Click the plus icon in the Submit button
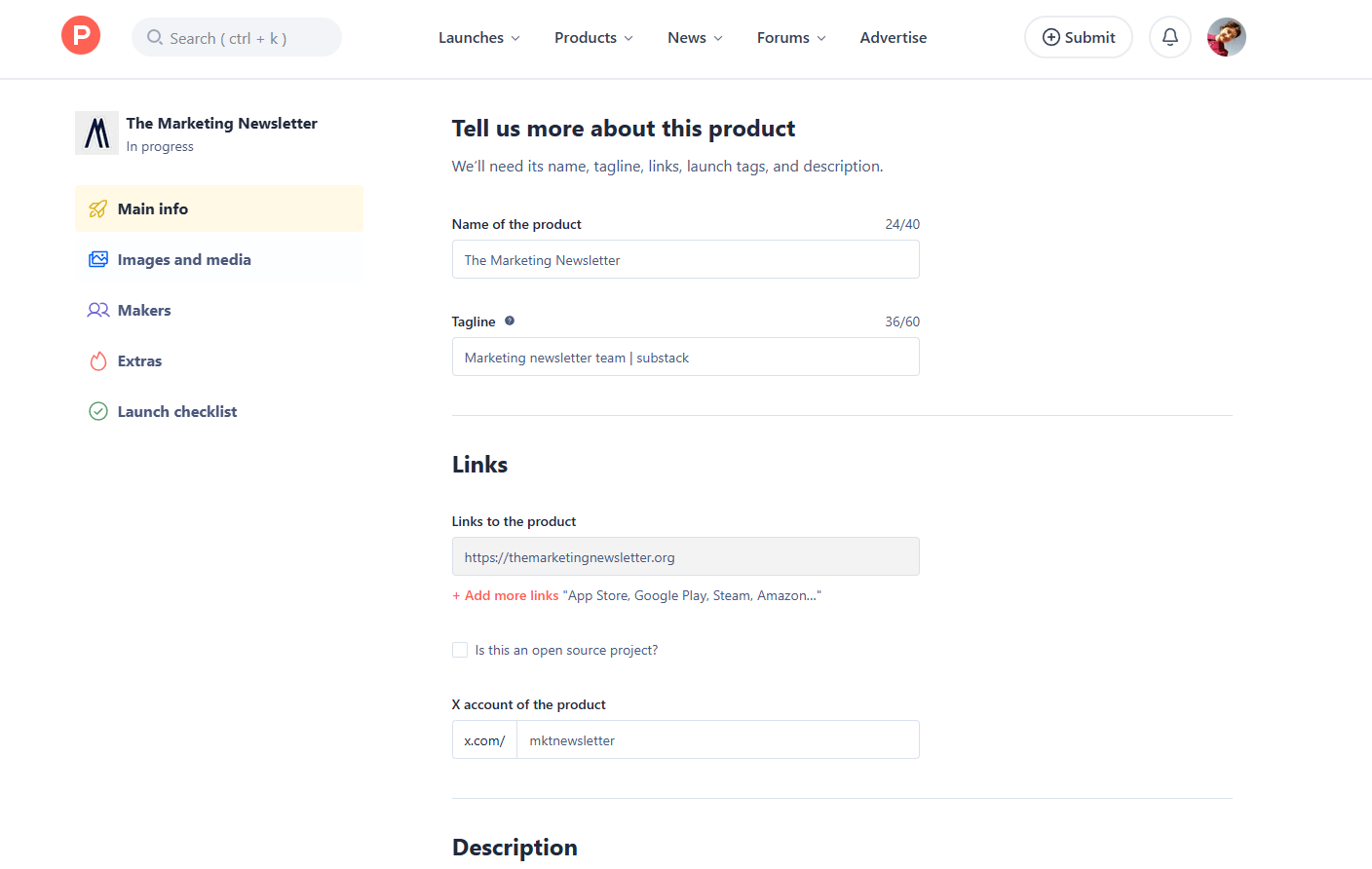1372x869 pixels. (1051, 37)
